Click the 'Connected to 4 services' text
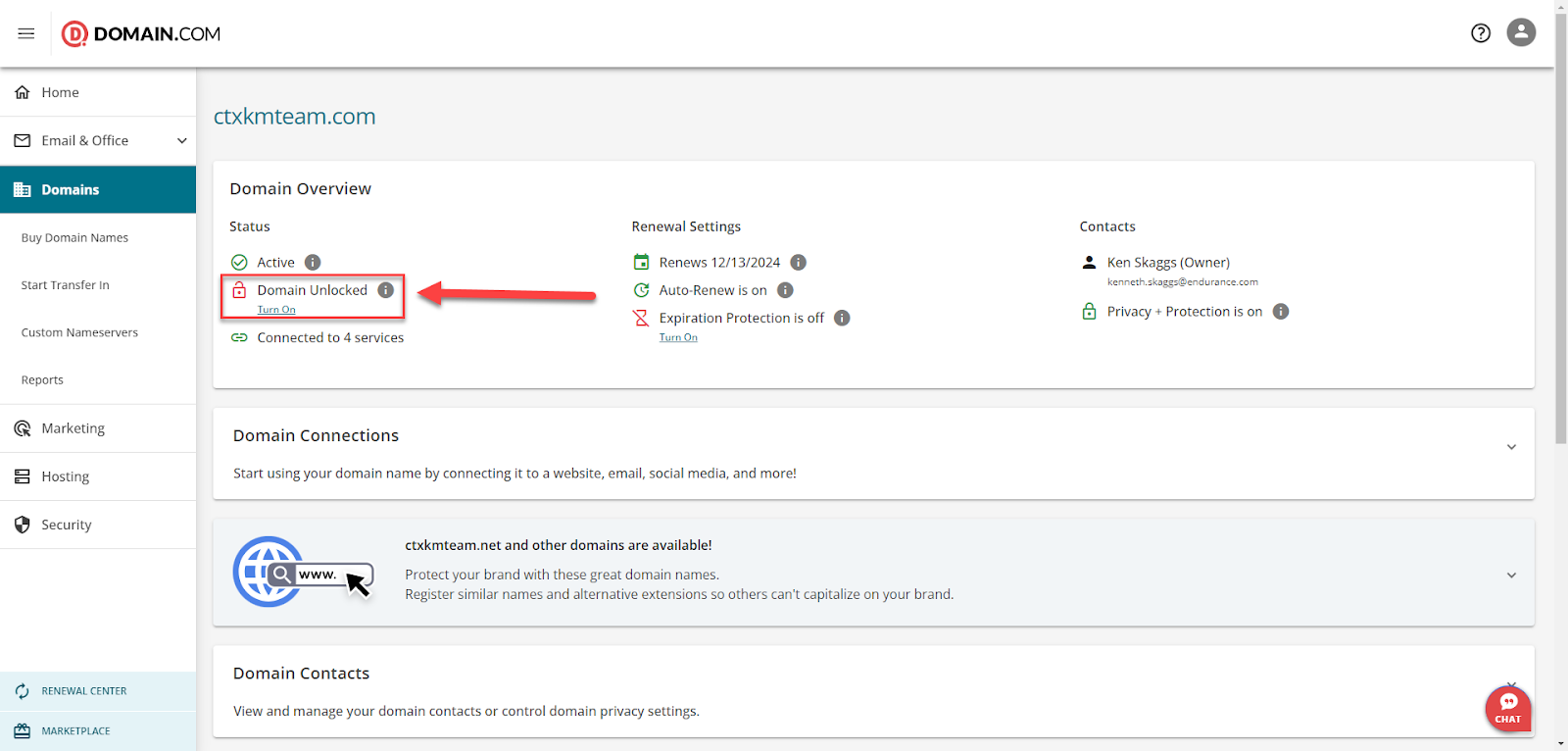Screen dimensions: 1568x751 coord(330,337)
